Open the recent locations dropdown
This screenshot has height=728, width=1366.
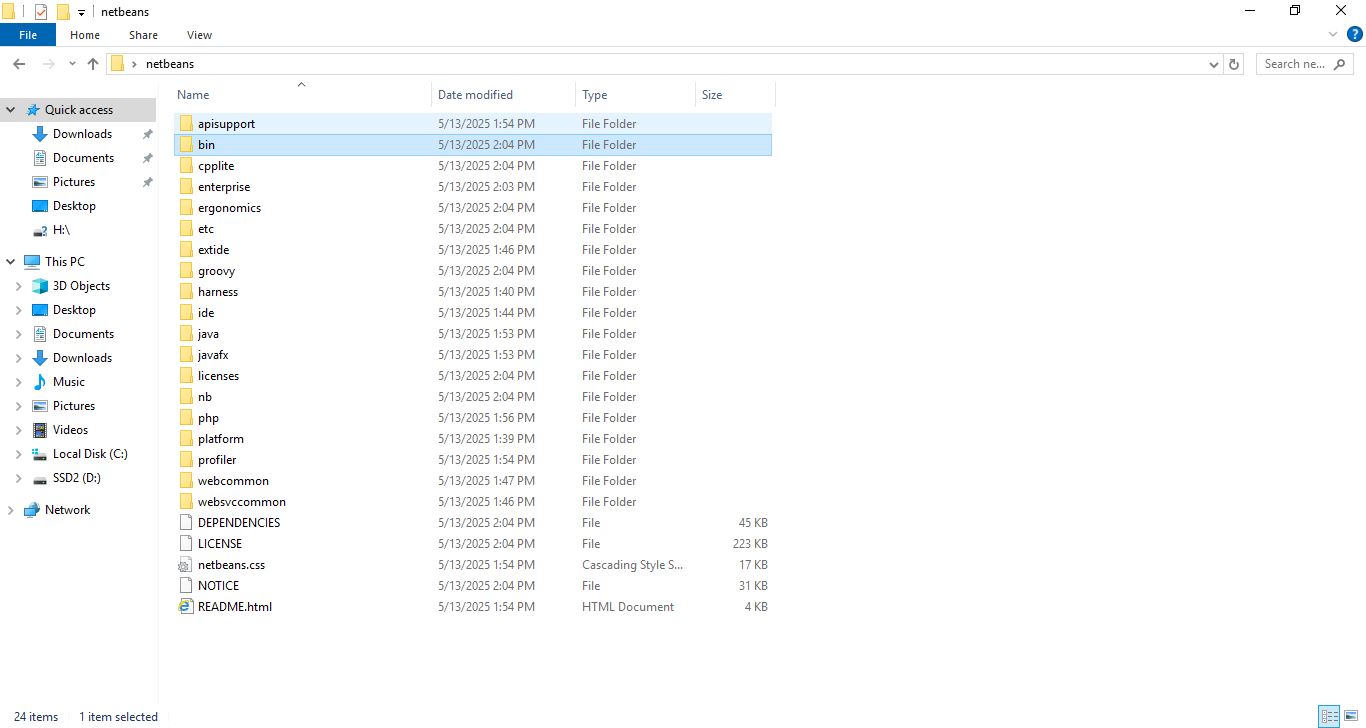point(72,63)
